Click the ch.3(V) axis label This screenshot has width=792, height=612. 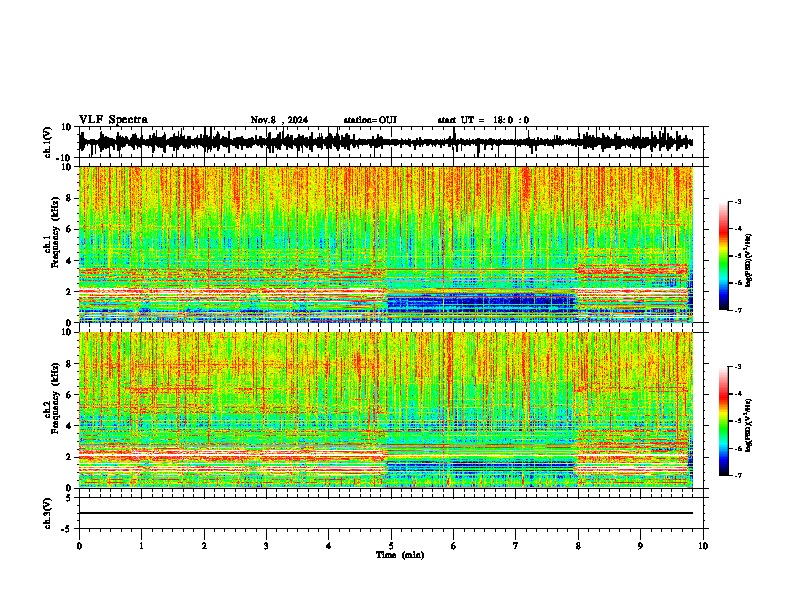pyautogui.click(x=48, y=513)
